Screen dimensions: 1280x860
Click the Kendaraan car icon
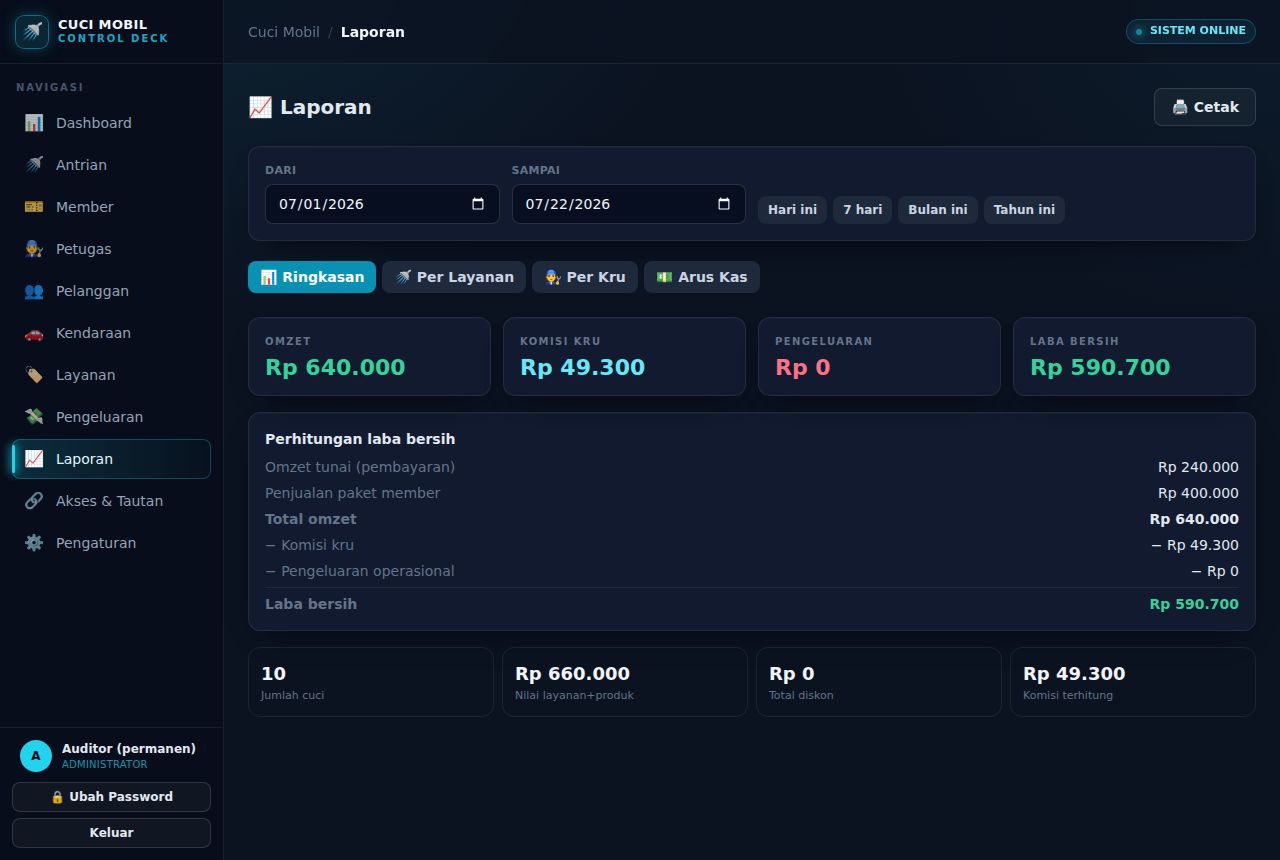click(x=34, y=333)
